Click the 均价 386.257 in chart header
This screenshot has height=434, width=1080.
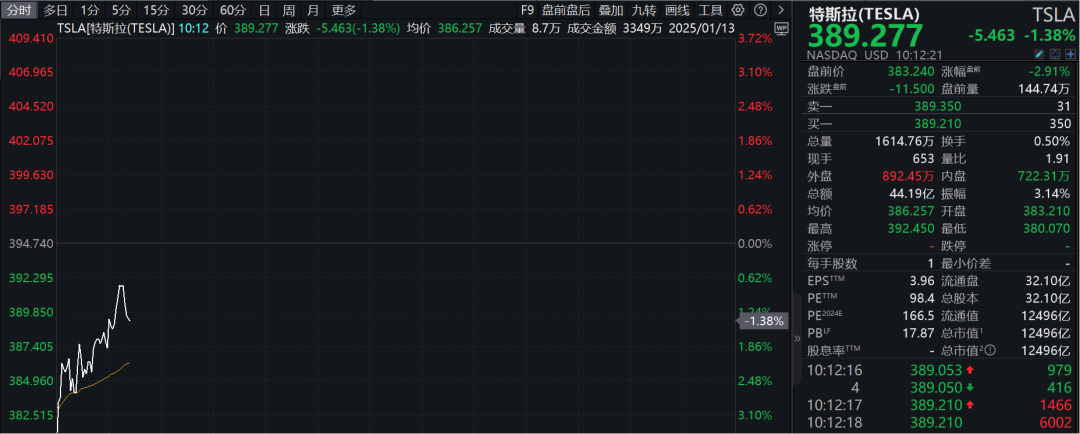(444, 28)
